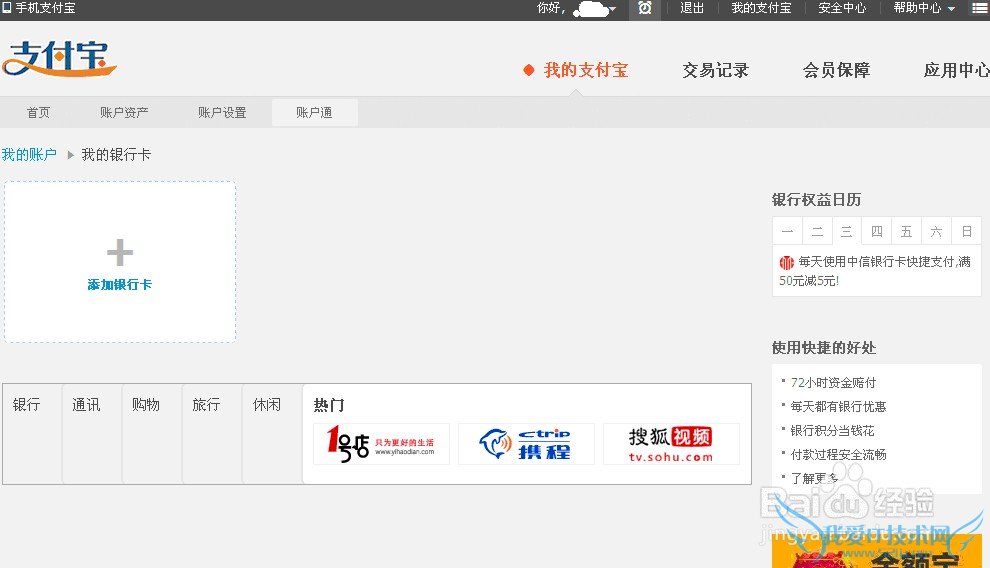Click 了解更多 link
The image size is (990, 568).
[814, 478]
